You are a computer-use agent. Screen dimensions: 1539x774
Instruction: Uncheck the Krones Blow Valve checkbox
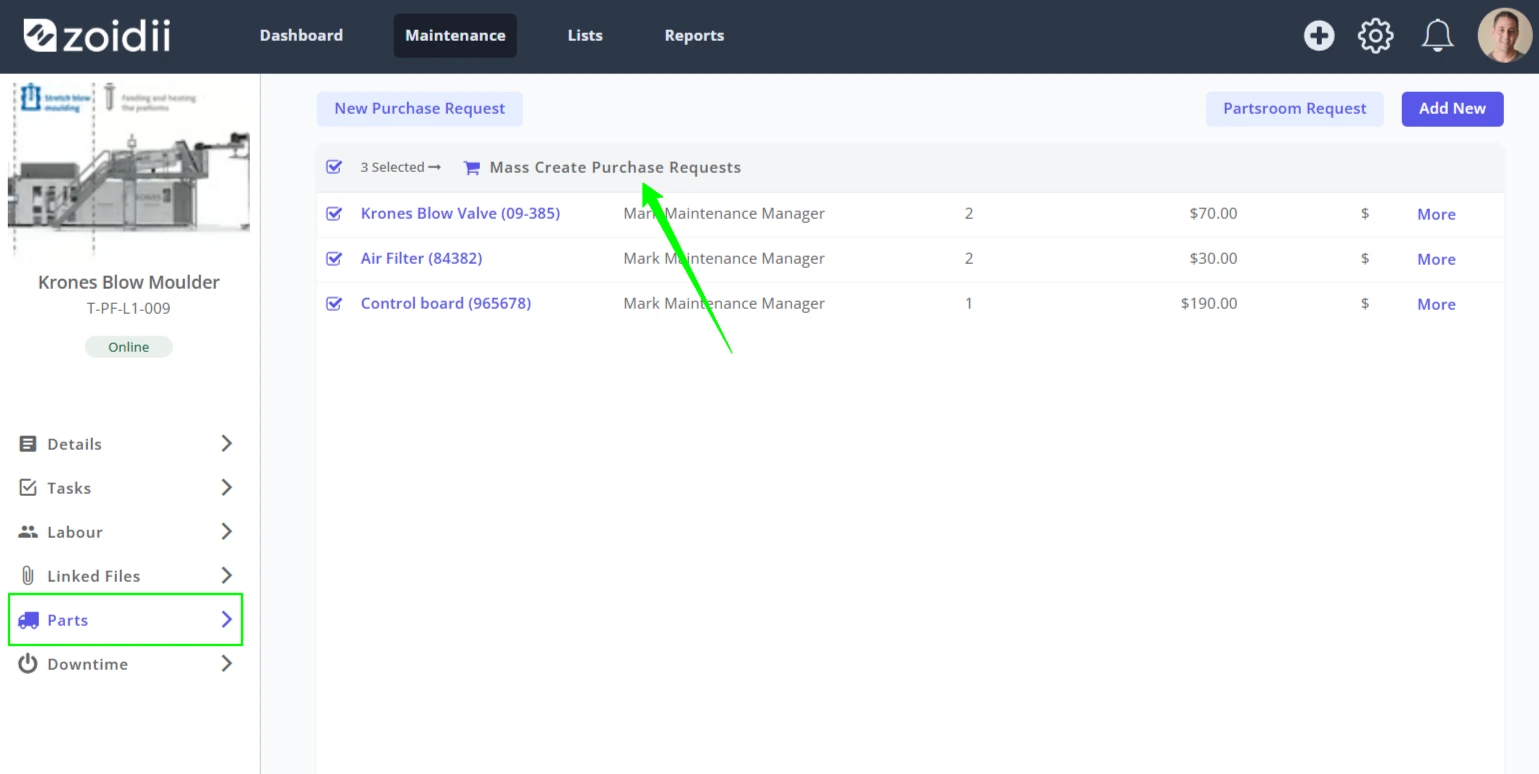tap(334, 213)
